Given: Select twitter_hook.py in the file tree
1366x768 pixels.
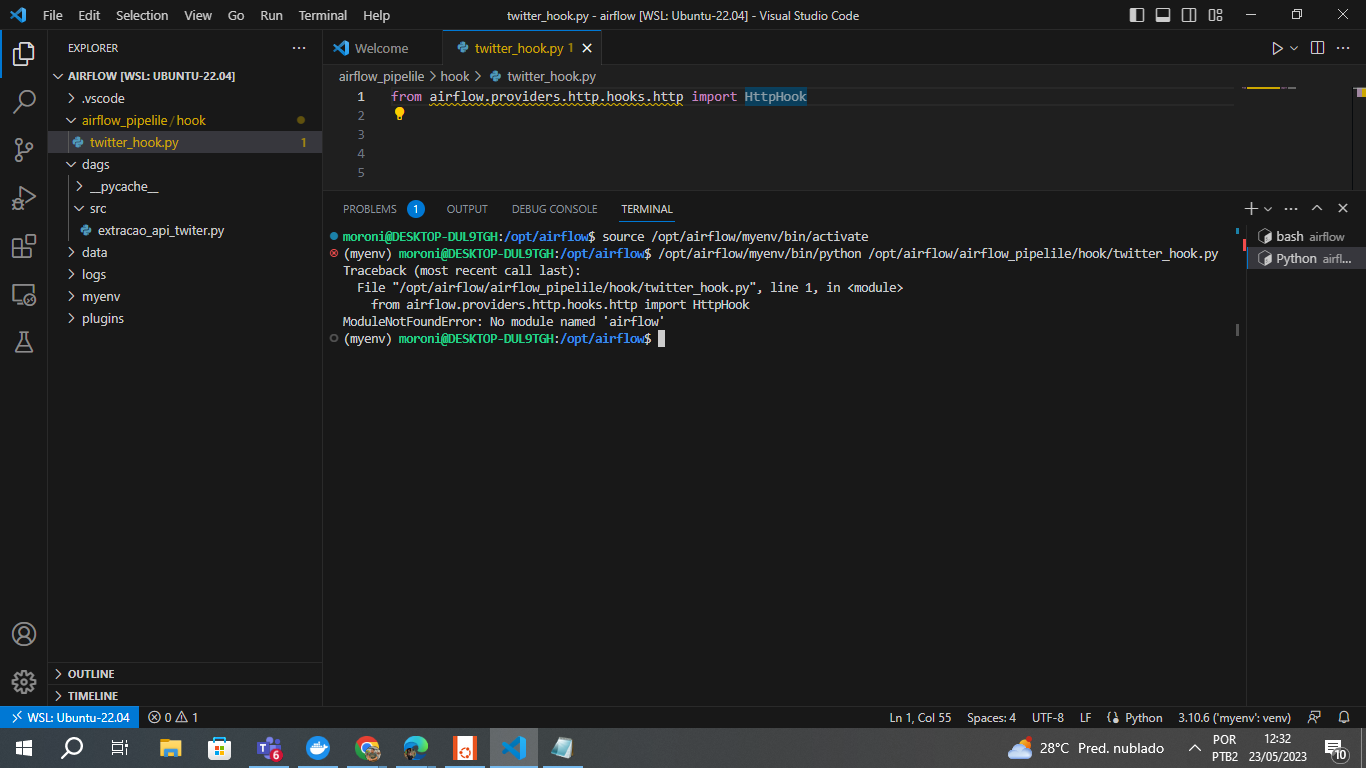Looking at the screenshot, I should 185,142.
